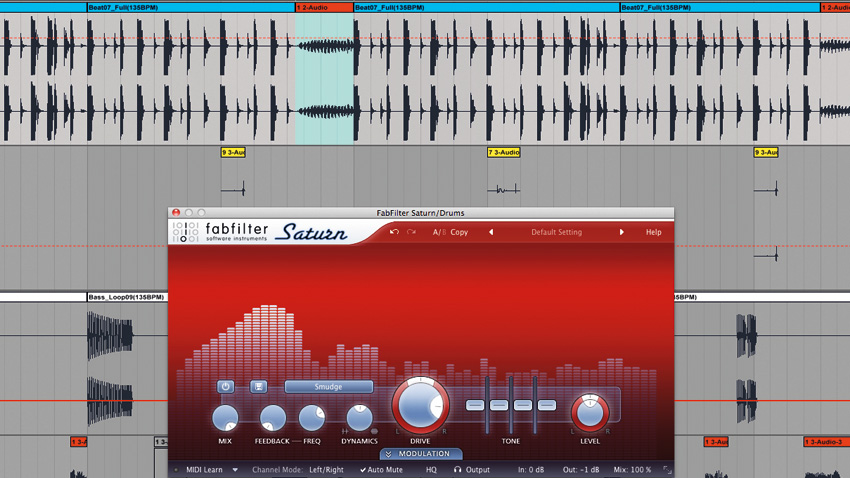Expand the Modulation section
Image resolution: width=850 pixels, height=478 pixels.
pos(421,454)
